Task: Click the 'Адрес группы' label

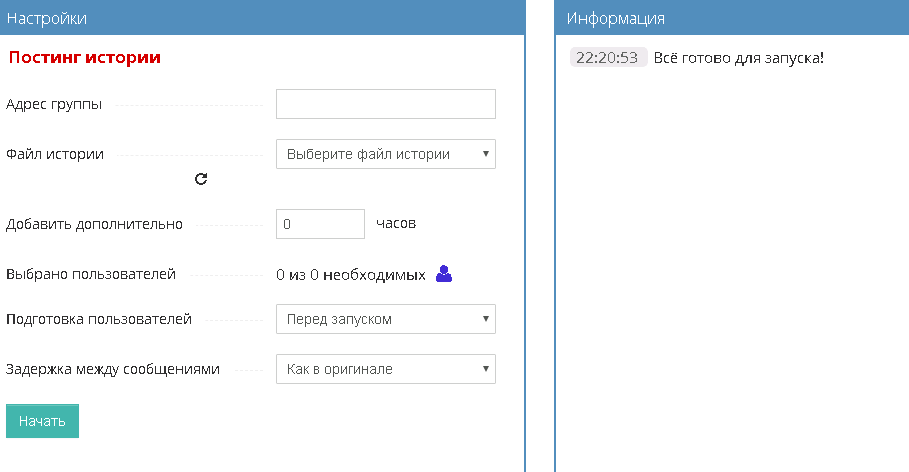Action: click(x=54, y=104)
